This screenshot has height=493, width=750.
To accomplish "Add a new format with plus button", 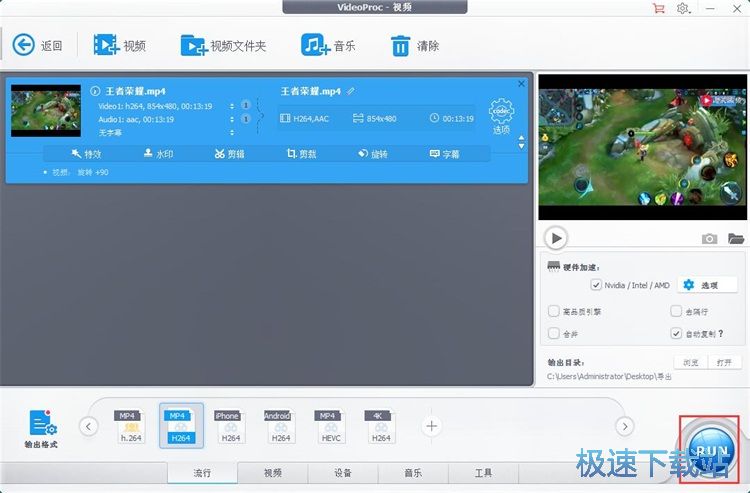I will click(x=431, y=426).
